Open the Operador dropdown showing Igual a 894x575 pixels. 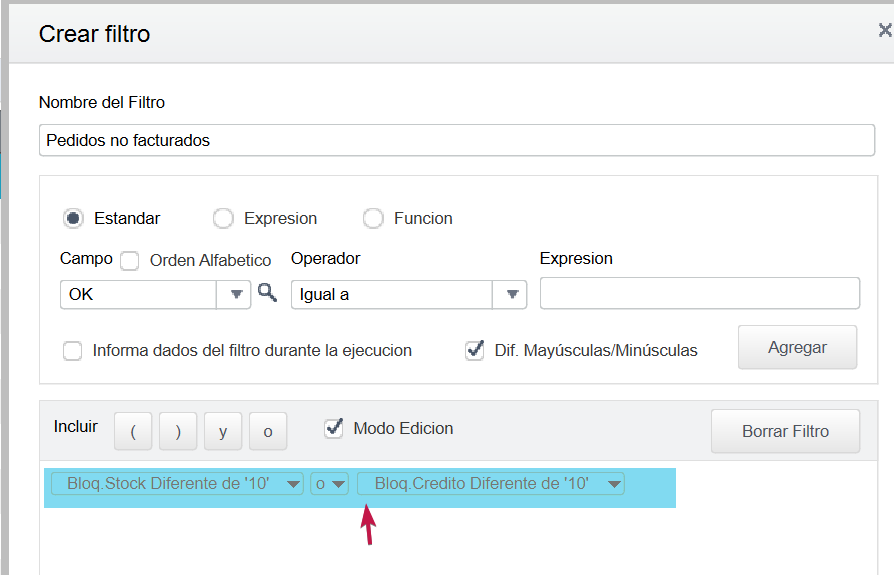click(x=512, y=295)
